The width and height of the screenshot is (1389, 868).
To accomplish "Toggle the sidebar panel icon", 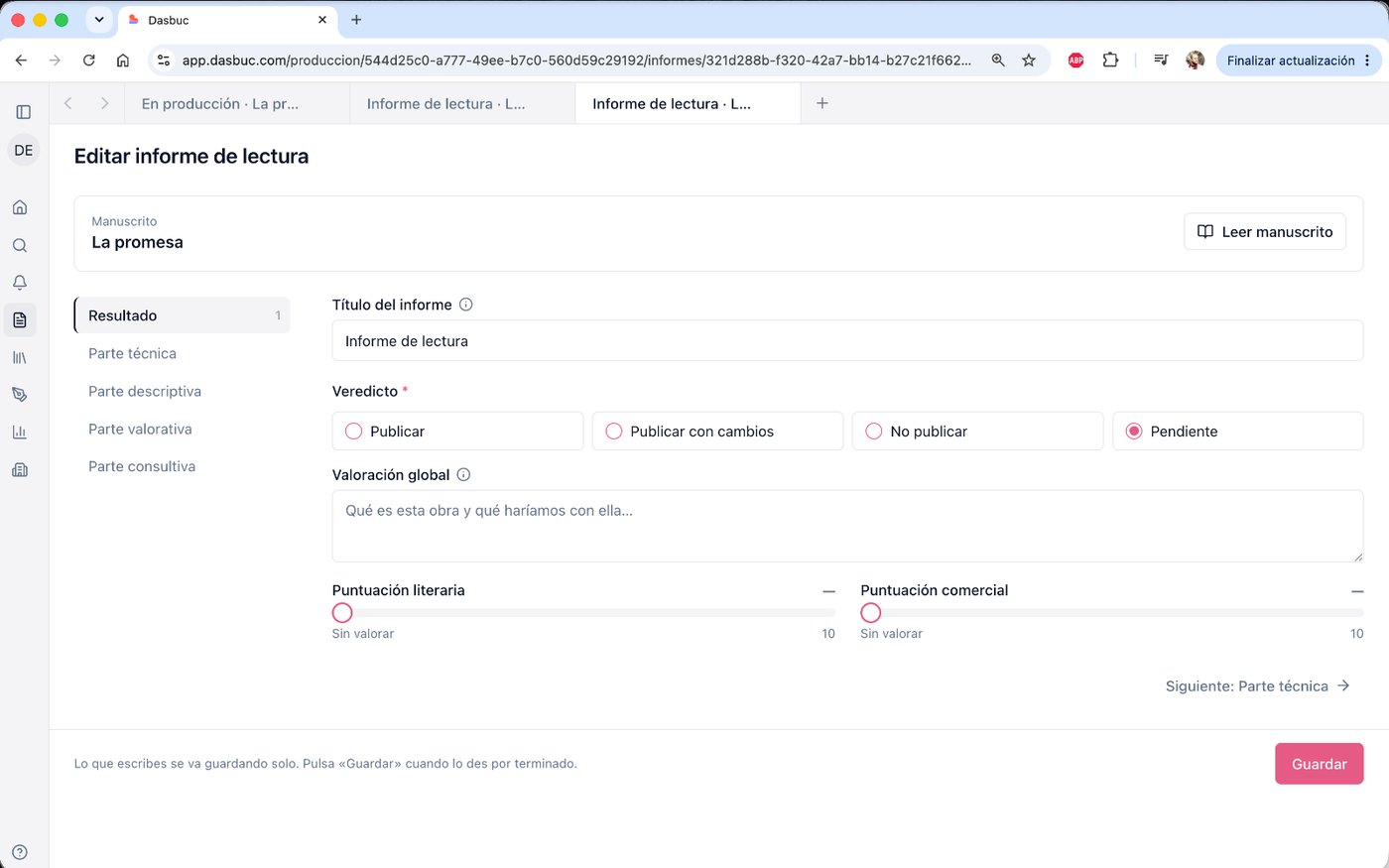I will [x=24, y=112].
